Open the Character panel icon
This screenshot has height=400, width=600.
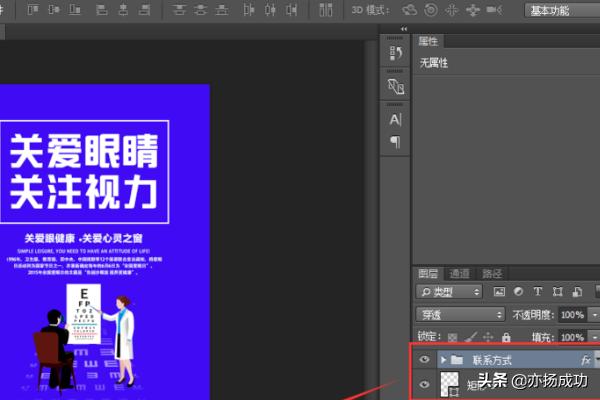click(395, 120)
